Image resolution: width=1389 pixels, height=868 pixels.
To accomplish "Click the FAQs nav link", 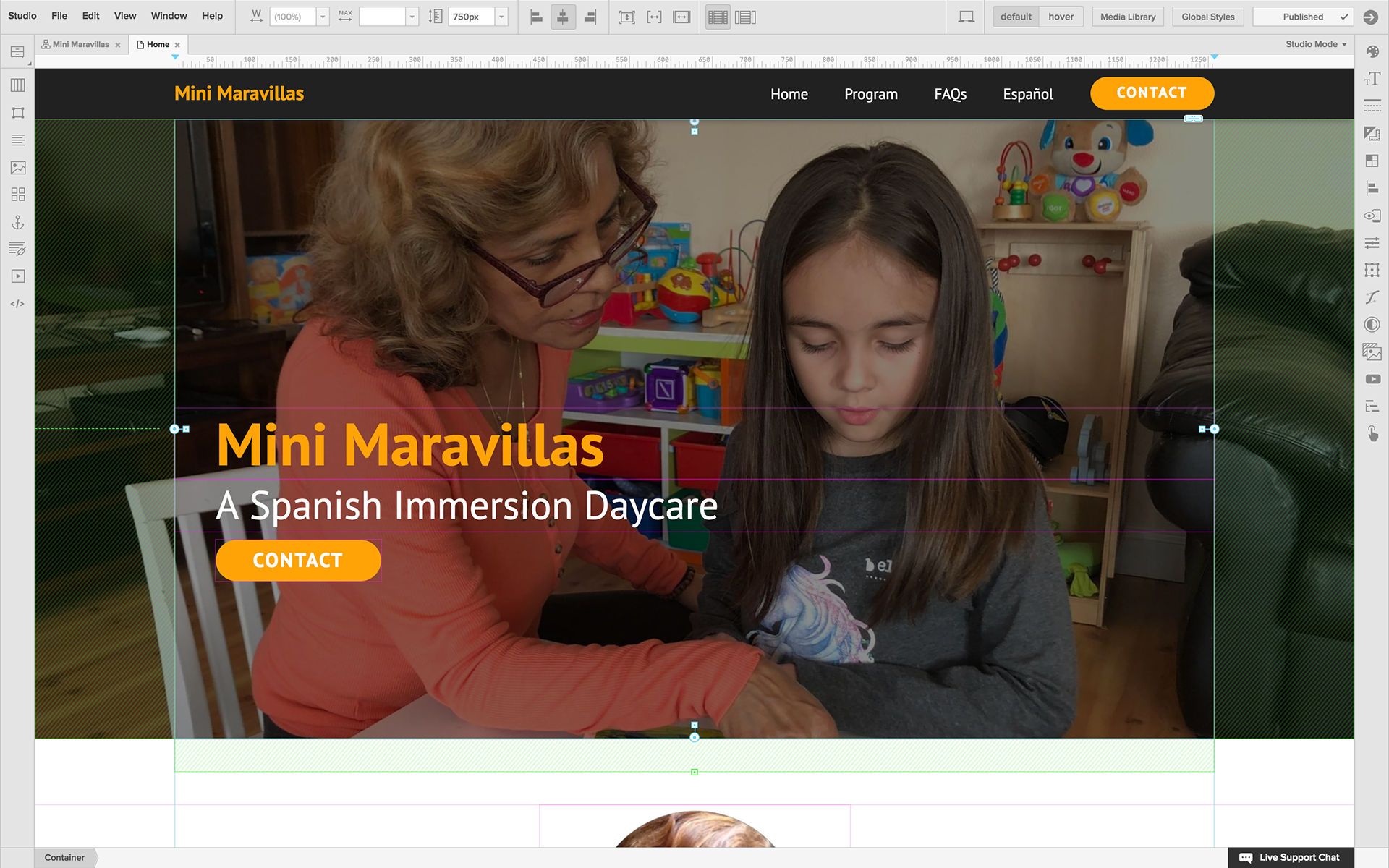I will click(950, 94).
